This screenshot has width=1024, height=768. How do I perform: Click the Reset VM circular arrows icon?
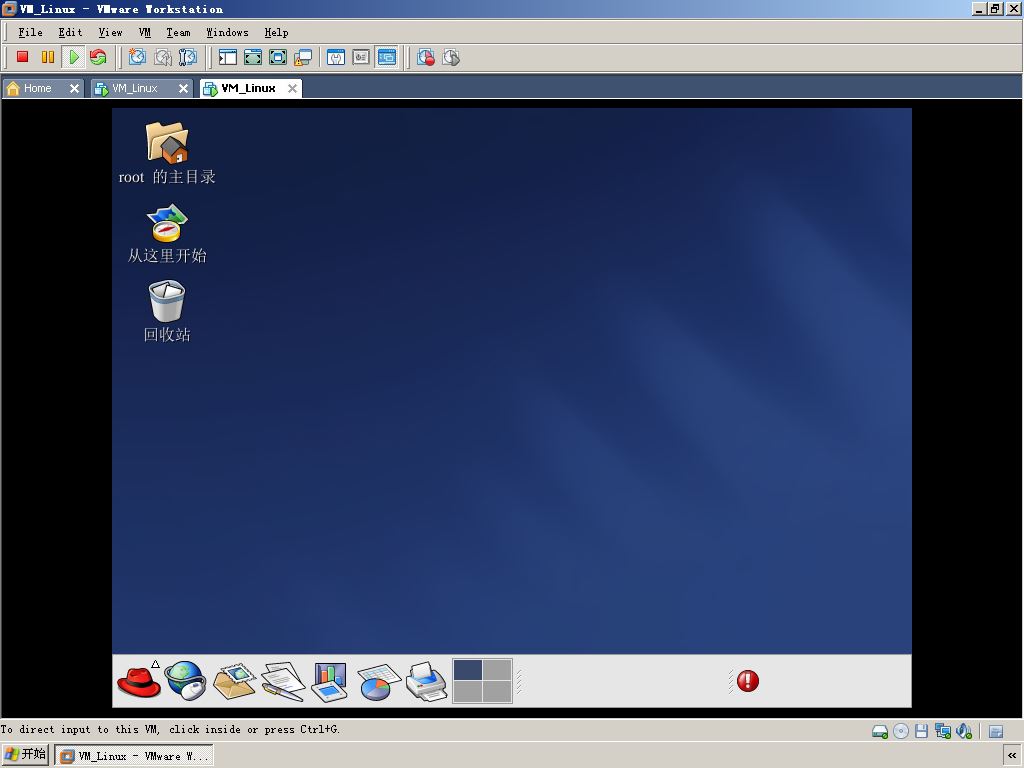[x=98, y=57]
